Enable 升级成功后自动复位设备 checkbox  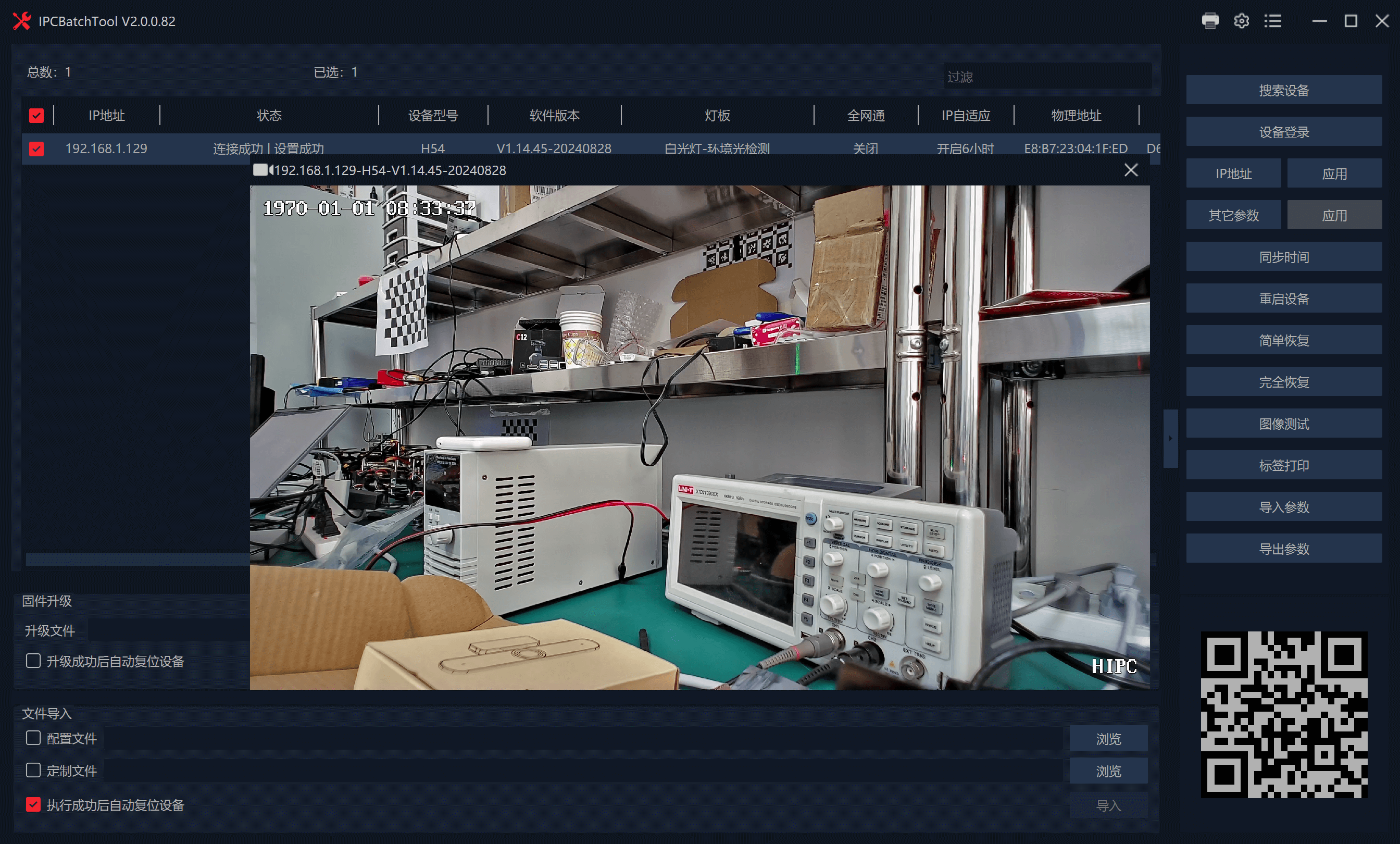pos(33,661)
